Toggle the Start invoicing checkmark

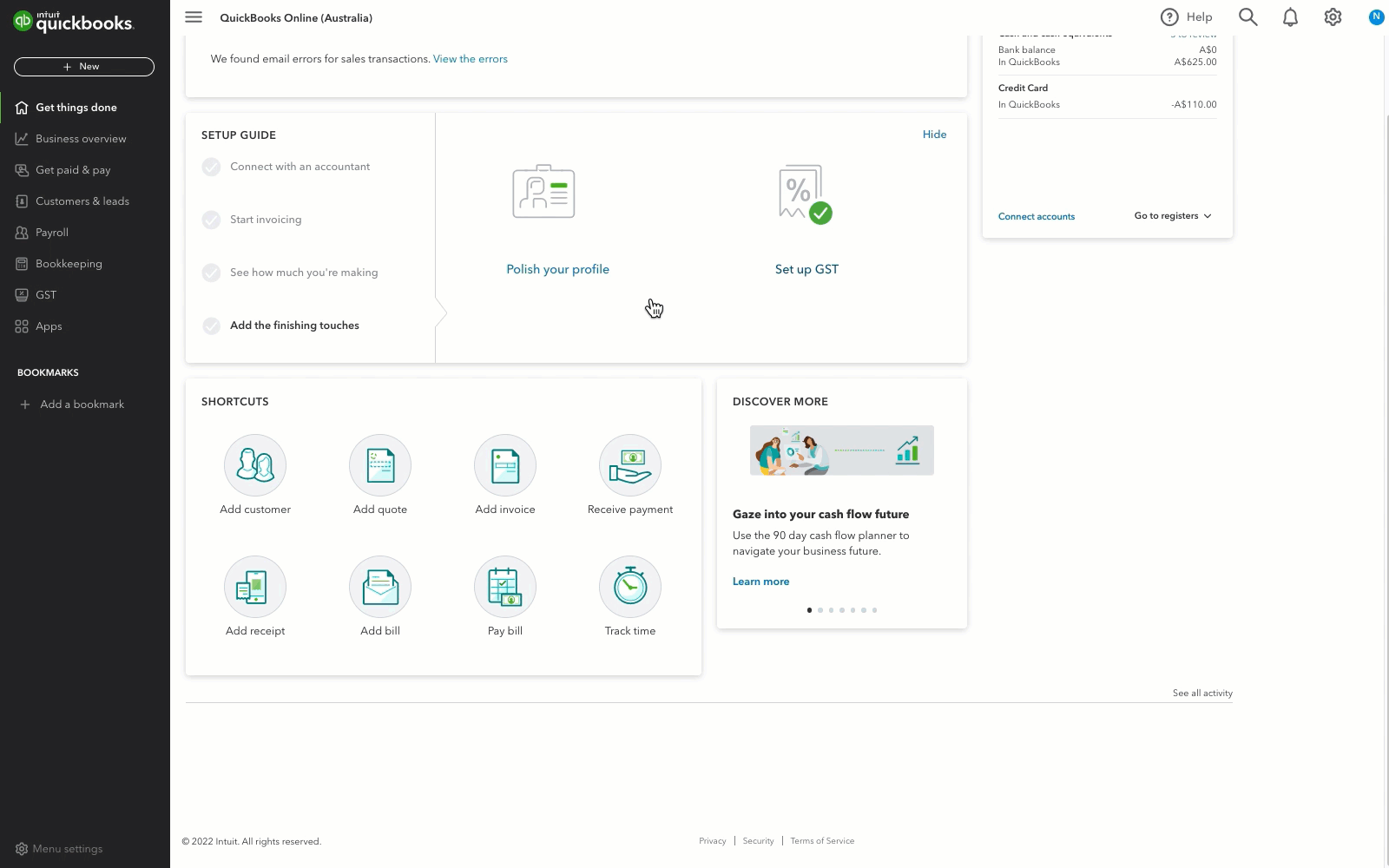pos(211,220)
